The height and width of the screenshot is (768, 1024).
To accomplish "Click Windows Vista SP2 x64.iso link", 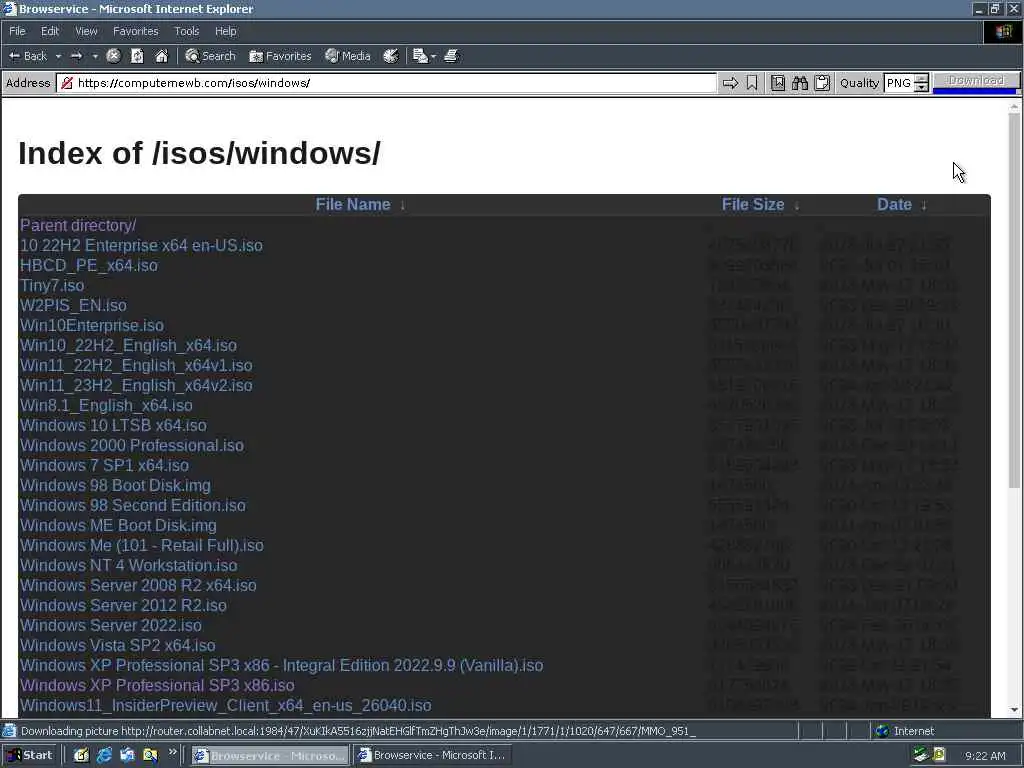I will tap(118, 645).
